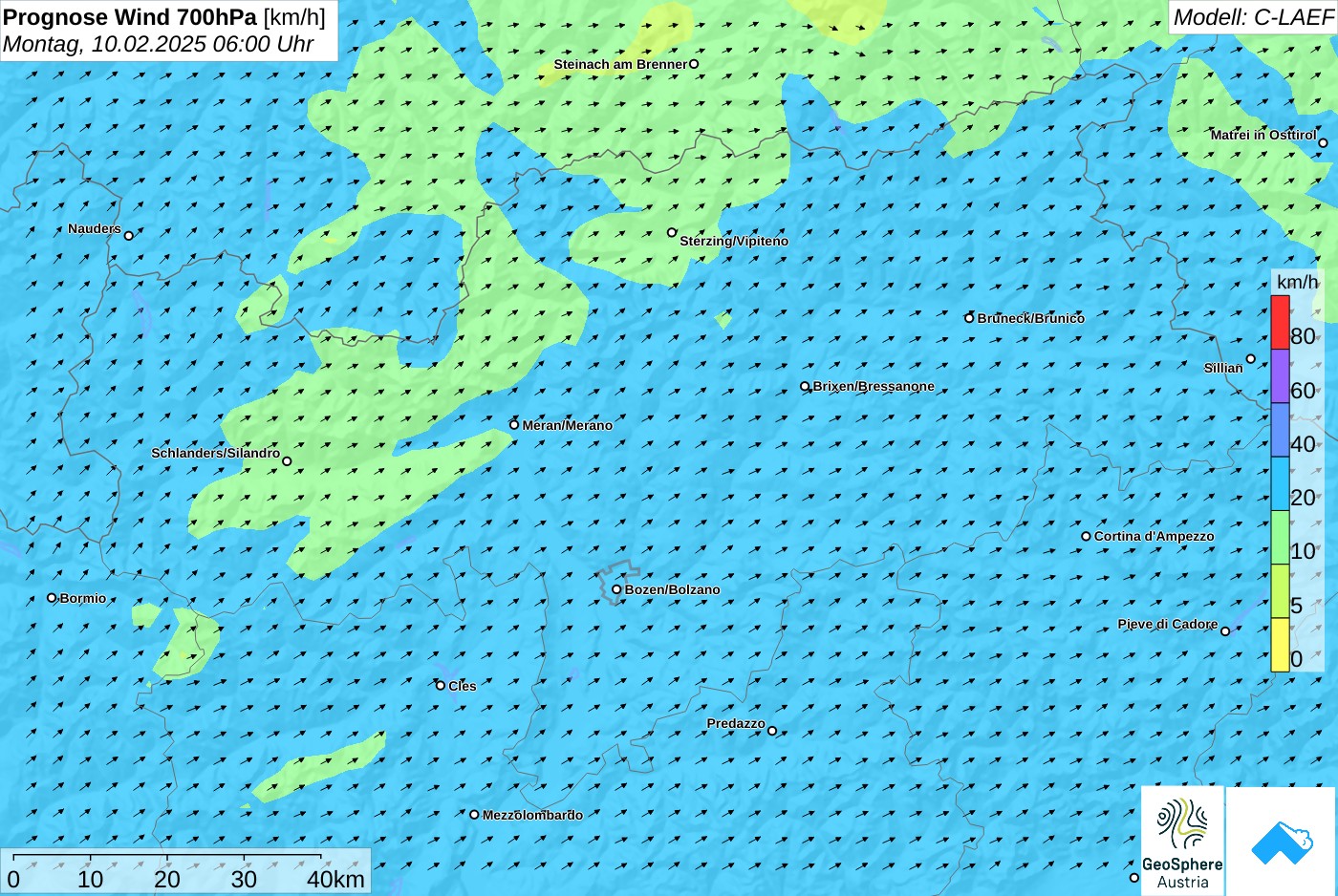
Task: Click the 'Steinach am Brenner' label
Action: click(620, 64)
